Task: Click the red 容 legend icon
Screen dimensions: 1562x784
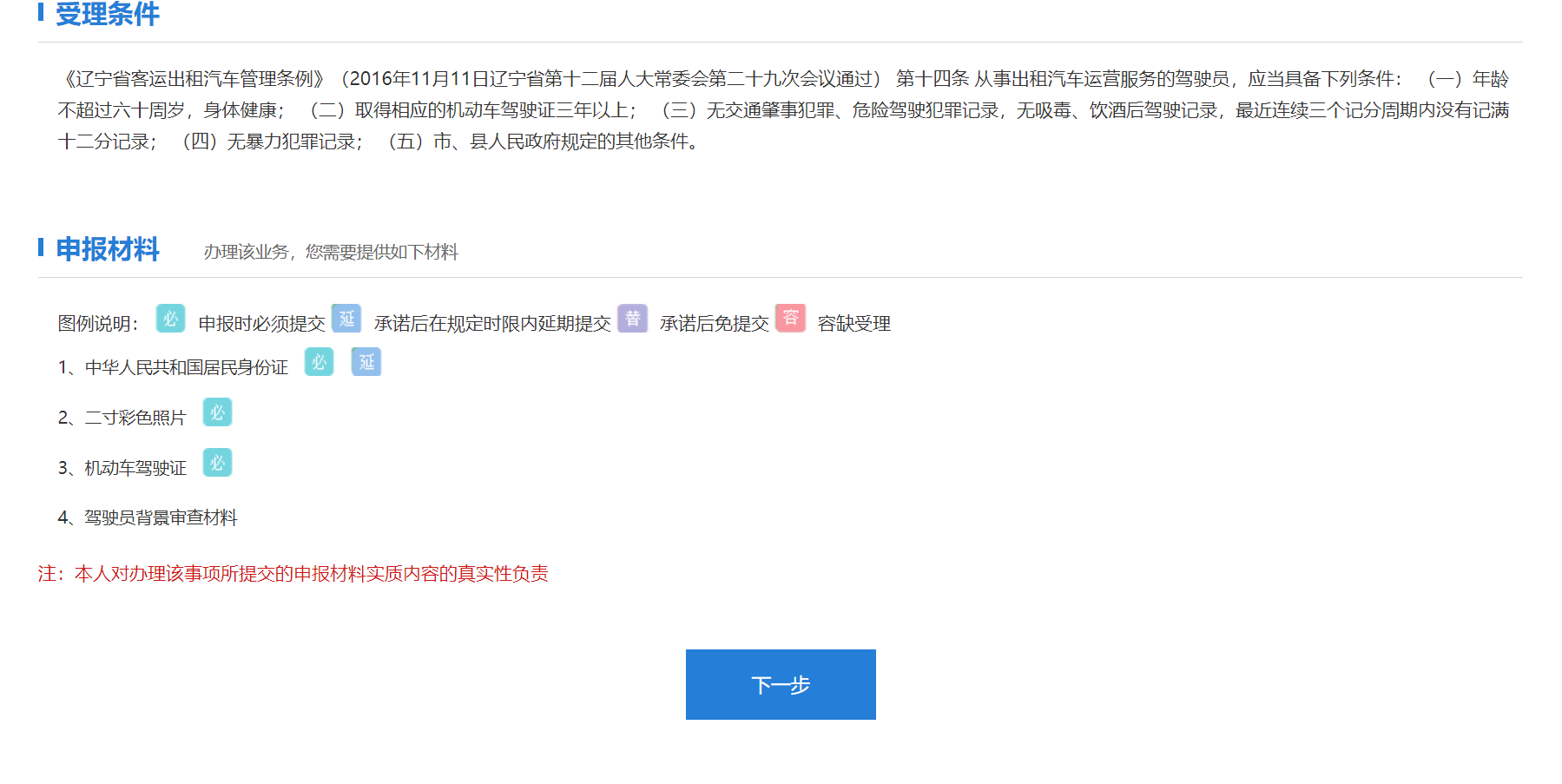Action: pyautogui.click(x=790, y=319)
